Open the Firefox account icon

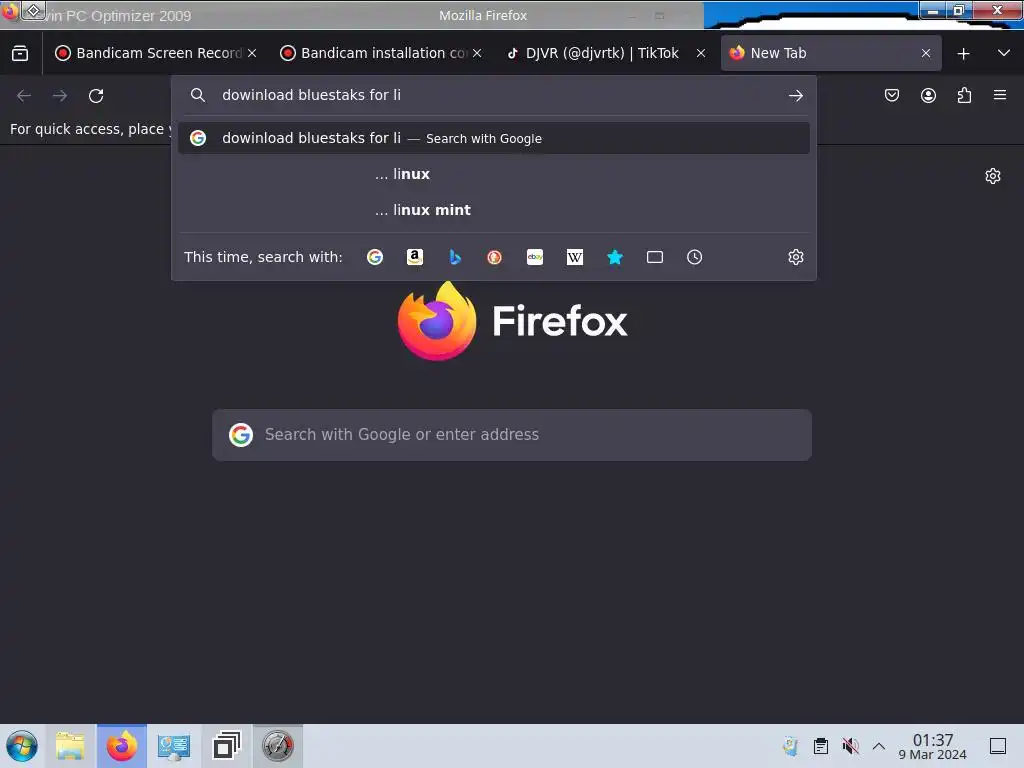pos(928,95)
